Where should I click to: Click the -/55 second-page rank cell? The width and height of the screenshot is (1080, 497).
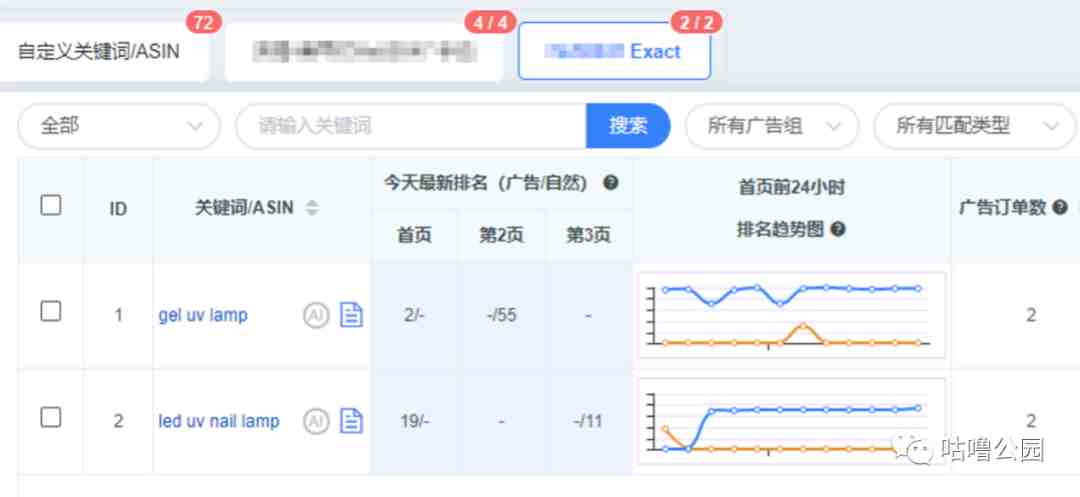pyautogui.click(x=501, y=315)
